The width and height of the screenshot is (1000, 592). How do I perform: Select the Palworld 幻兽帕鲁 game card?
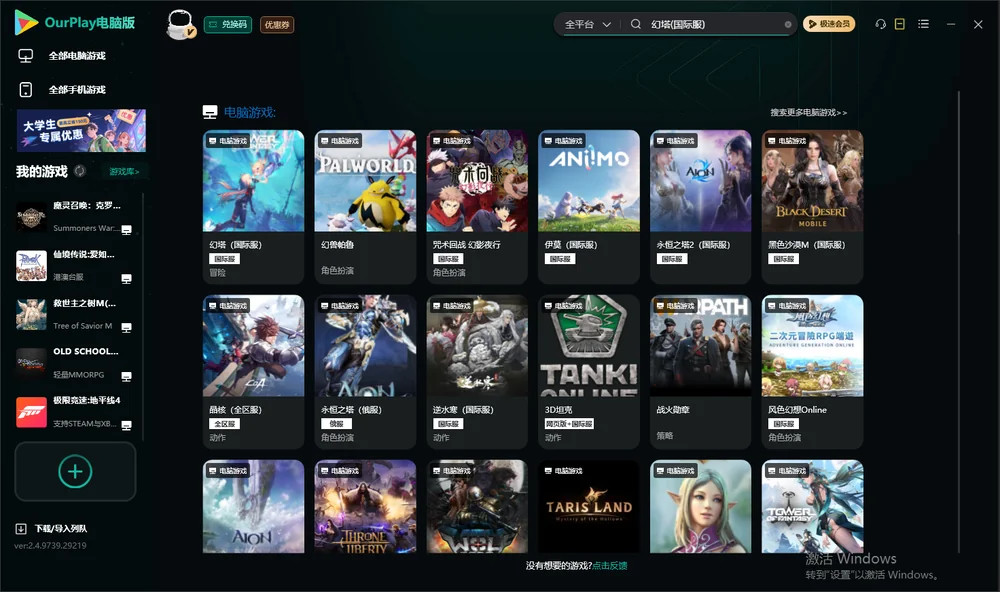click(365, 207)
